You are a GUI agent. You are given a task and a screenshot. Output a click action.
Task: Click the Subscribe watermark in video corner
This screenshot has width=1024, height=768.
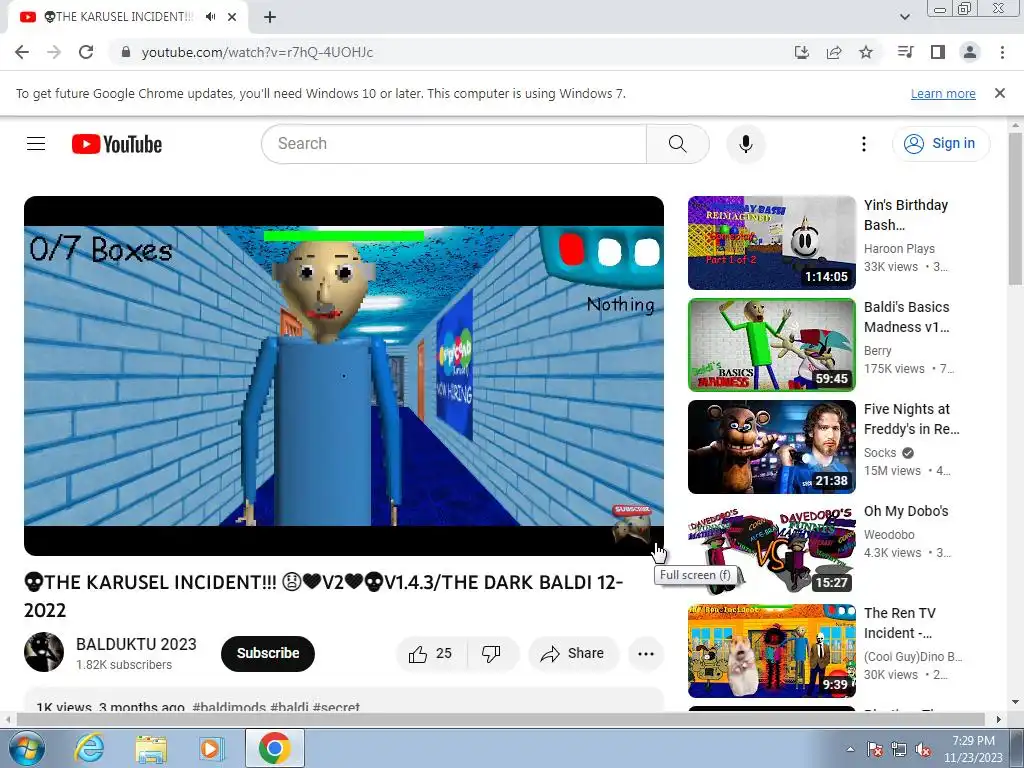(x=632, y=523)
